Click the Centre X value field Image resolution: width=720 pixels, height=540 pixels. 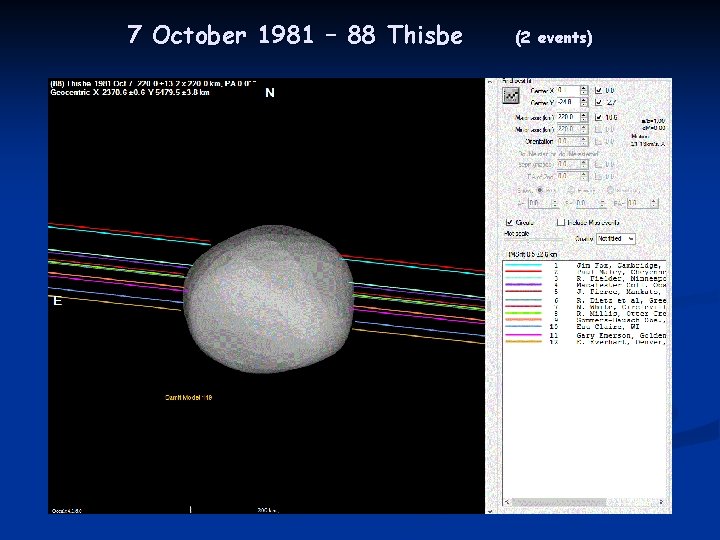click(x=570, y=89)
